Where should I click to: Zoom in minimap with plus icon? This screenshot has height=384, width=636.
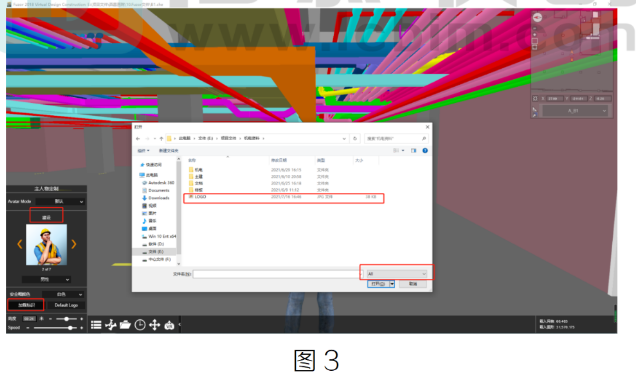click(535, 34)
